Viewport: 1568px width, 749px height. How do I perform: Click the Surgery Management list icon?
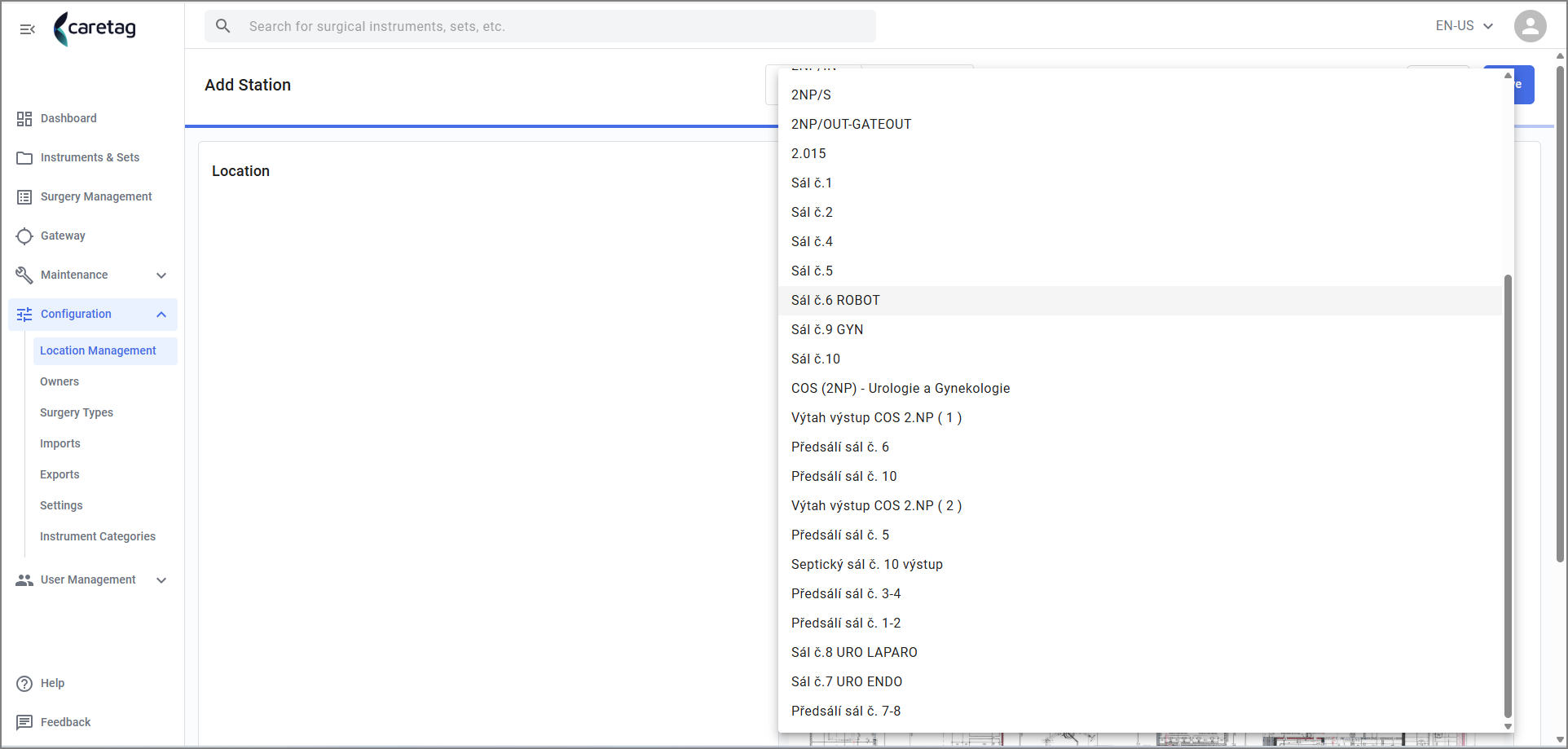24,197
